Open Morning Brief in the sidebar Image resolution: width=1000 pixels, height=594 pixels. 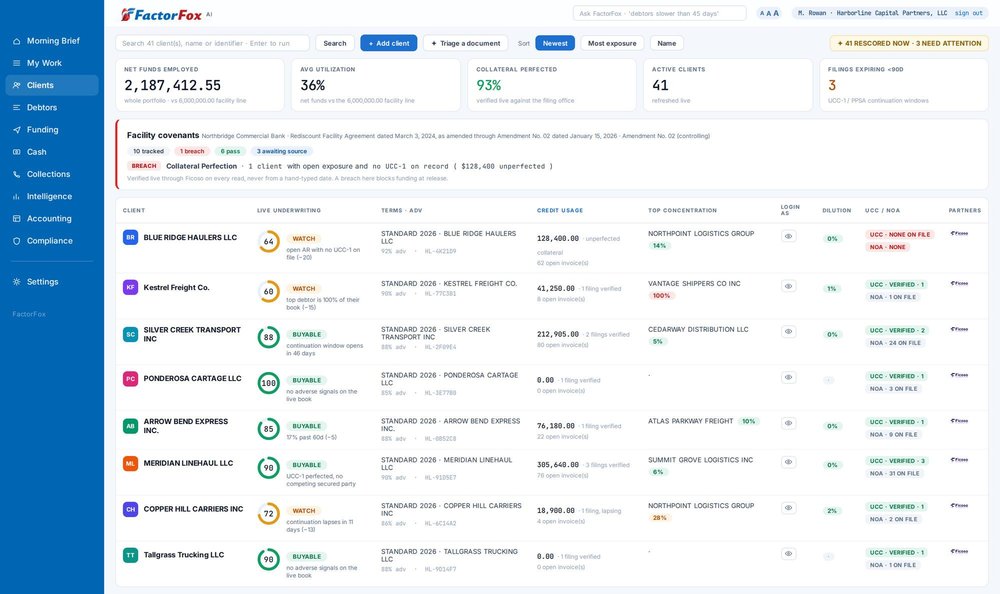click(x=52, y=41)
